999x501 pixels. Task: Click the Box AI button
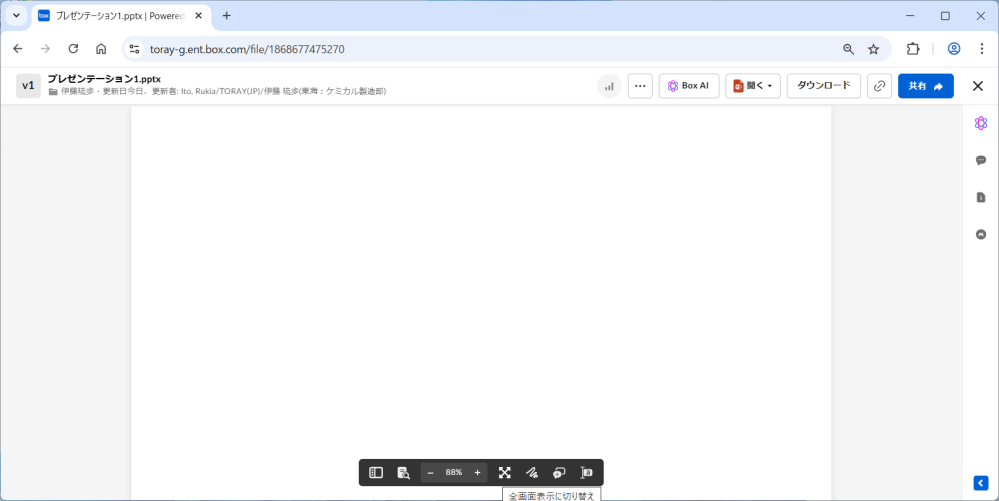tap(689, 86)
